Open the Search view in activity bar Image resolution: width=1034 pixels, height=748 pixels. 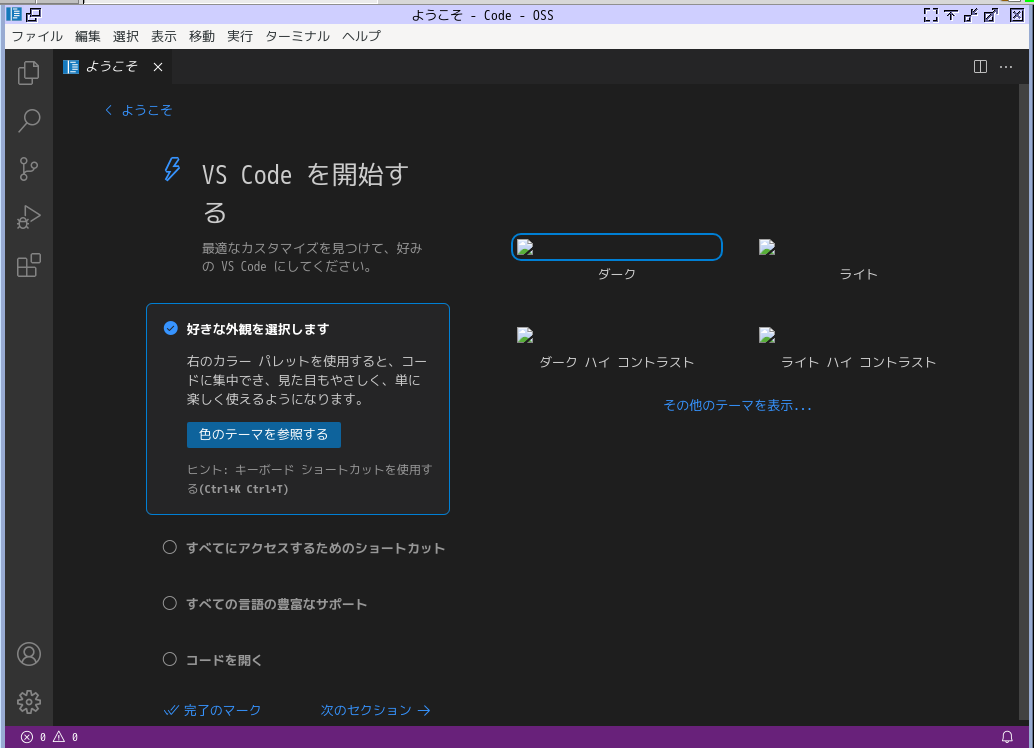point(28,121)
